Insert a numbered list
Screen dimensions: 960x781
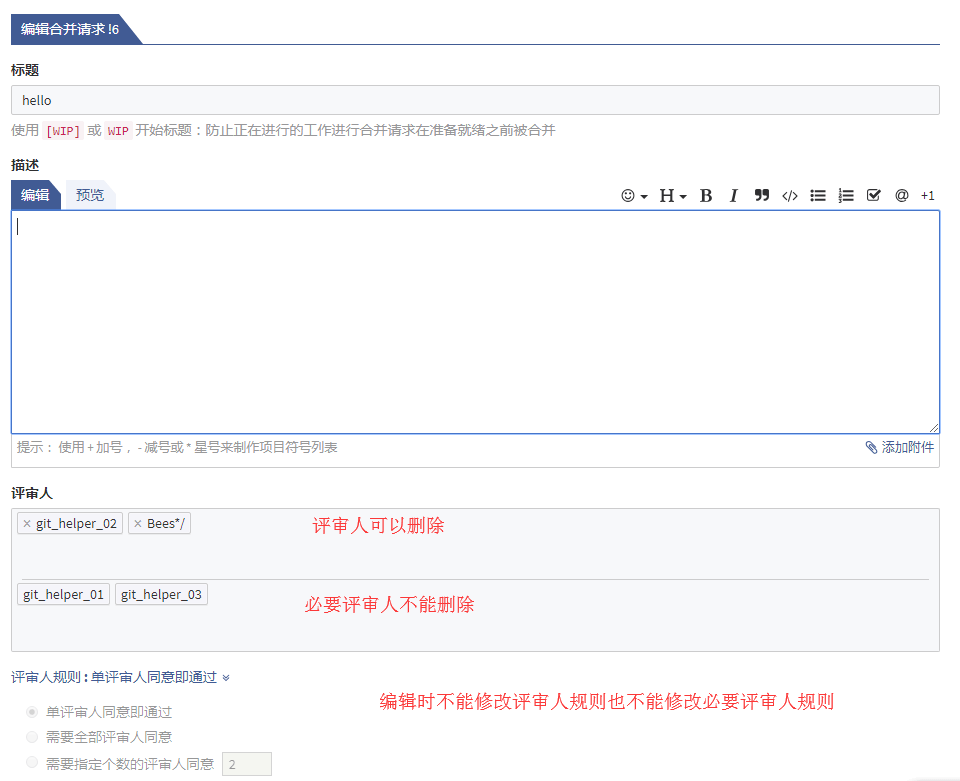846,196
